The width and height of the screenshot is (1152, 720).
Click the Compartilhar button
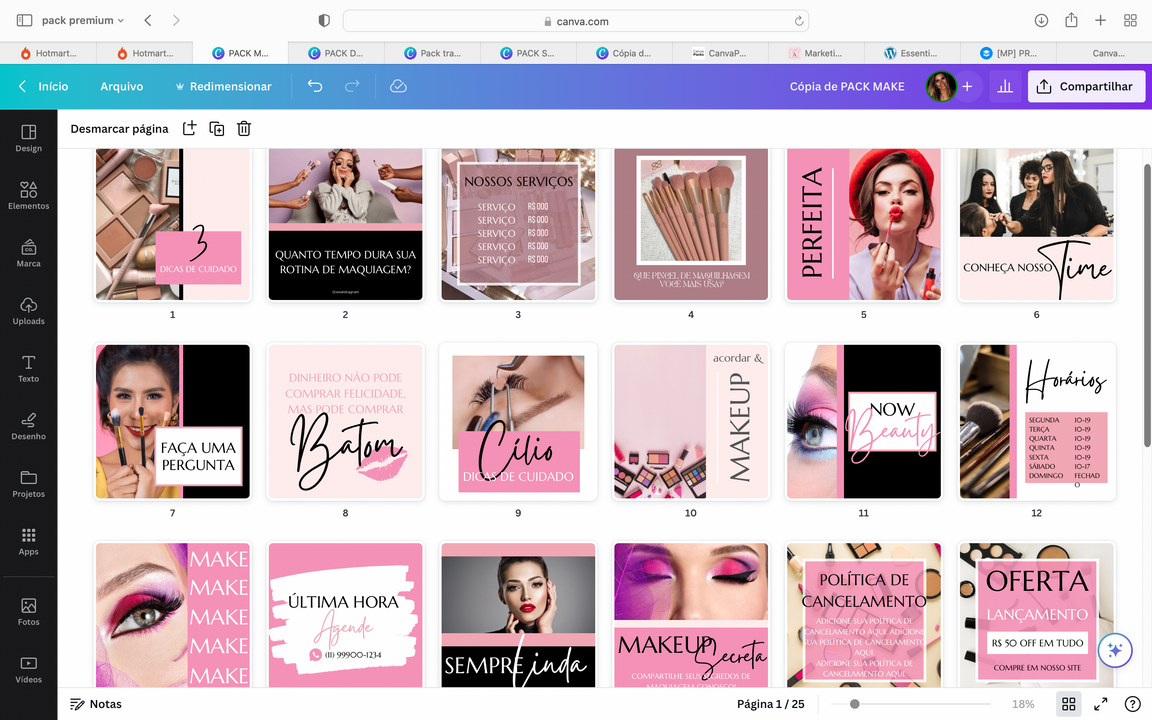(1086, 87)
